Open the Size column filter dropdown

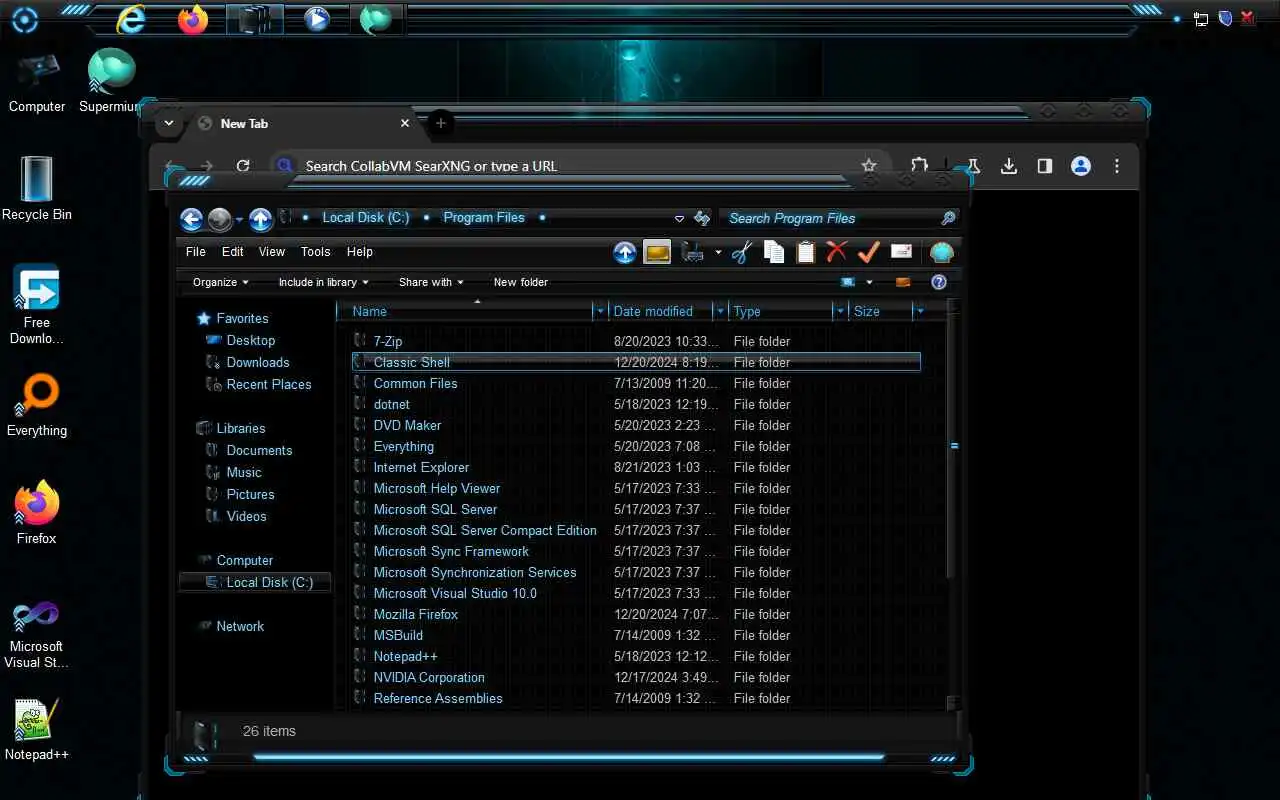(920, 311)
